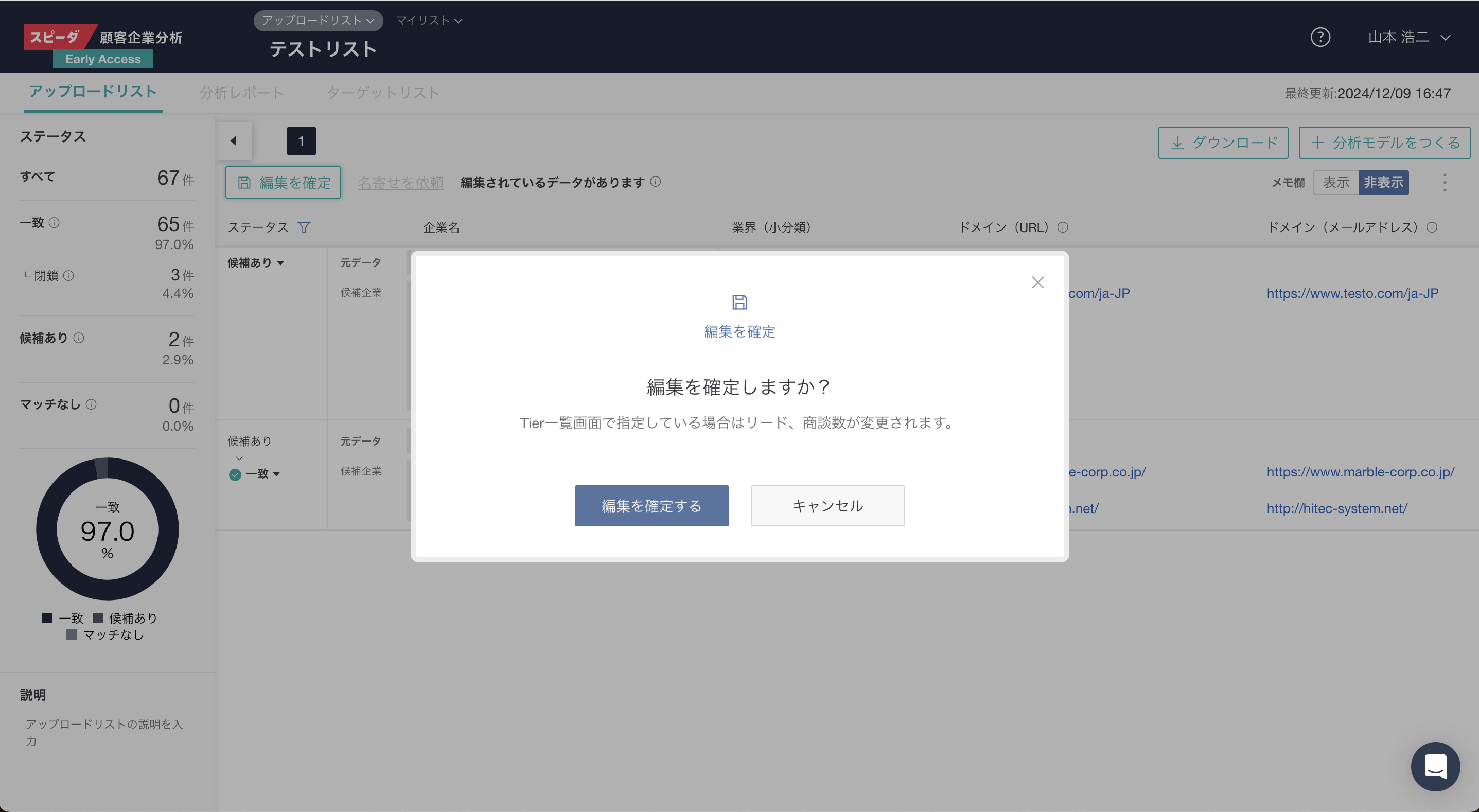The height and width of the screenshot is (812, 1479).
Task: Click info icon next to マッチなし
Action: coord(91,404)
